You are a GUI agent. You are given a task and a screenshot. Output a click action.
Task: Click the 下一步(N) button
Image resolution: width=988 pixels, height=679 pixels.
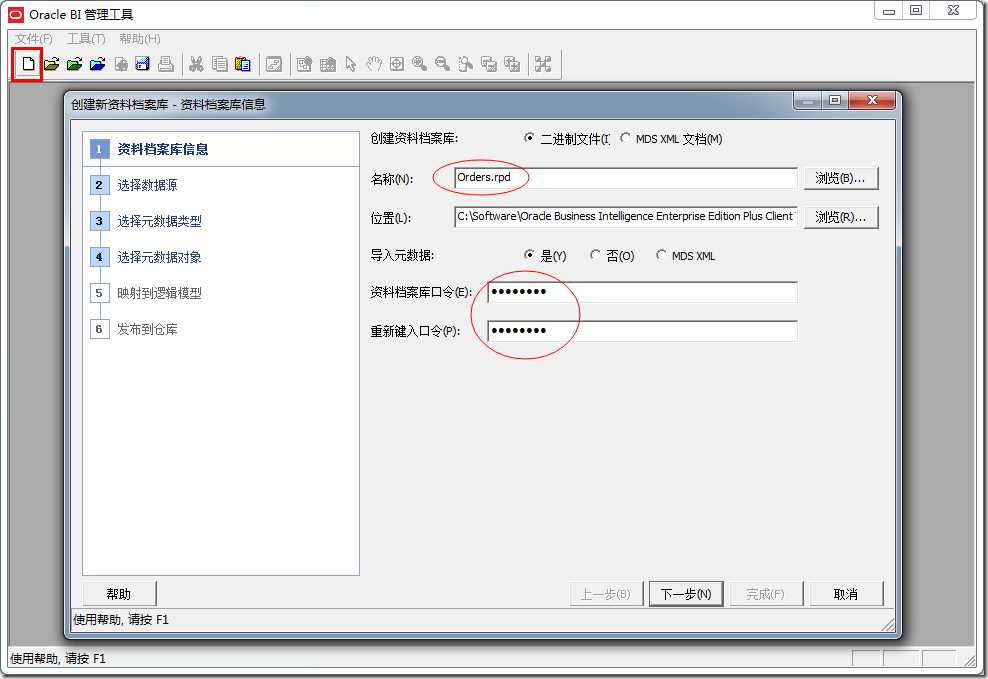[x=686, y=594]
